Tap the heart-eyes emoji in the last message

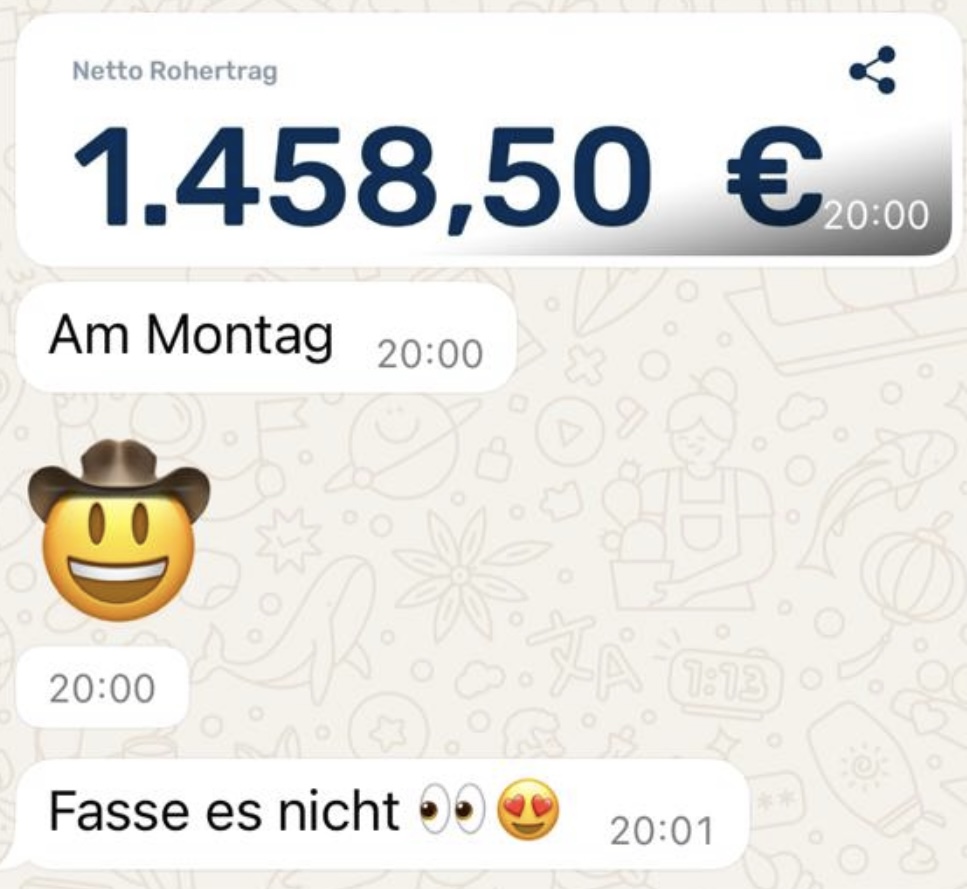pos(529,810)
